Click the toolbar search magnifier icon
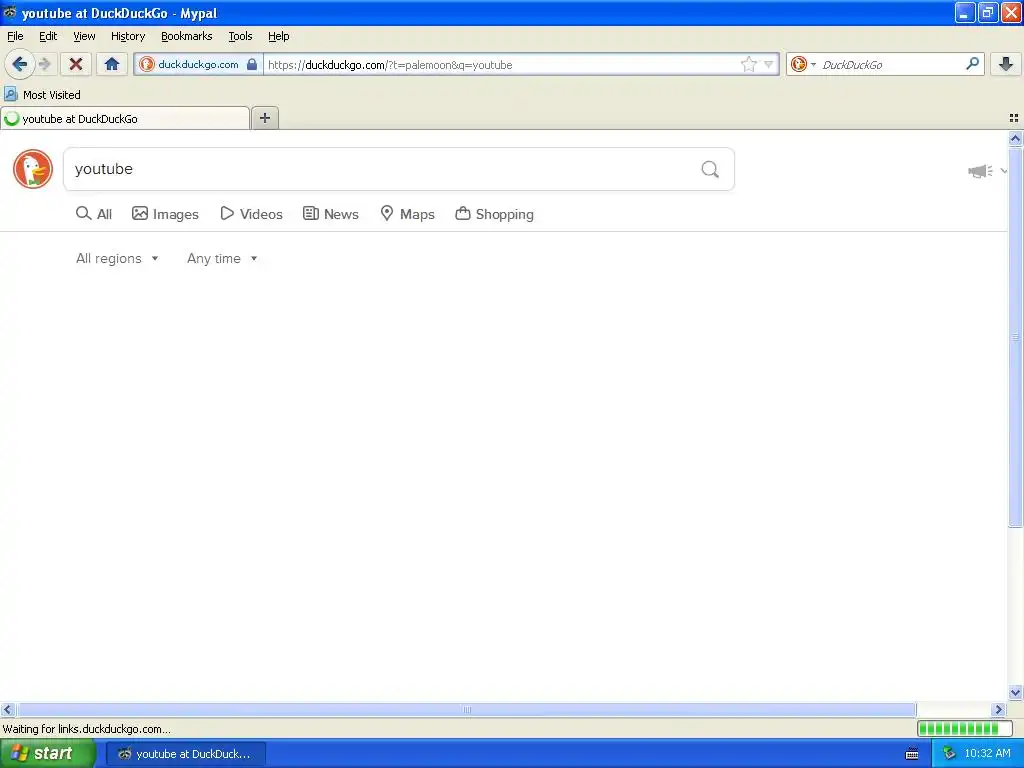The image size is (1024, 768). click(x=972, y=63)
